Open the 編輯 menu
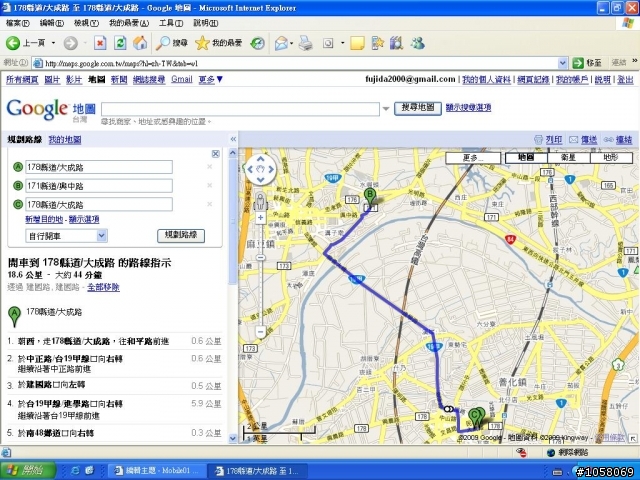The height and width of the screenshot is (480, 640). pos(51,23)
